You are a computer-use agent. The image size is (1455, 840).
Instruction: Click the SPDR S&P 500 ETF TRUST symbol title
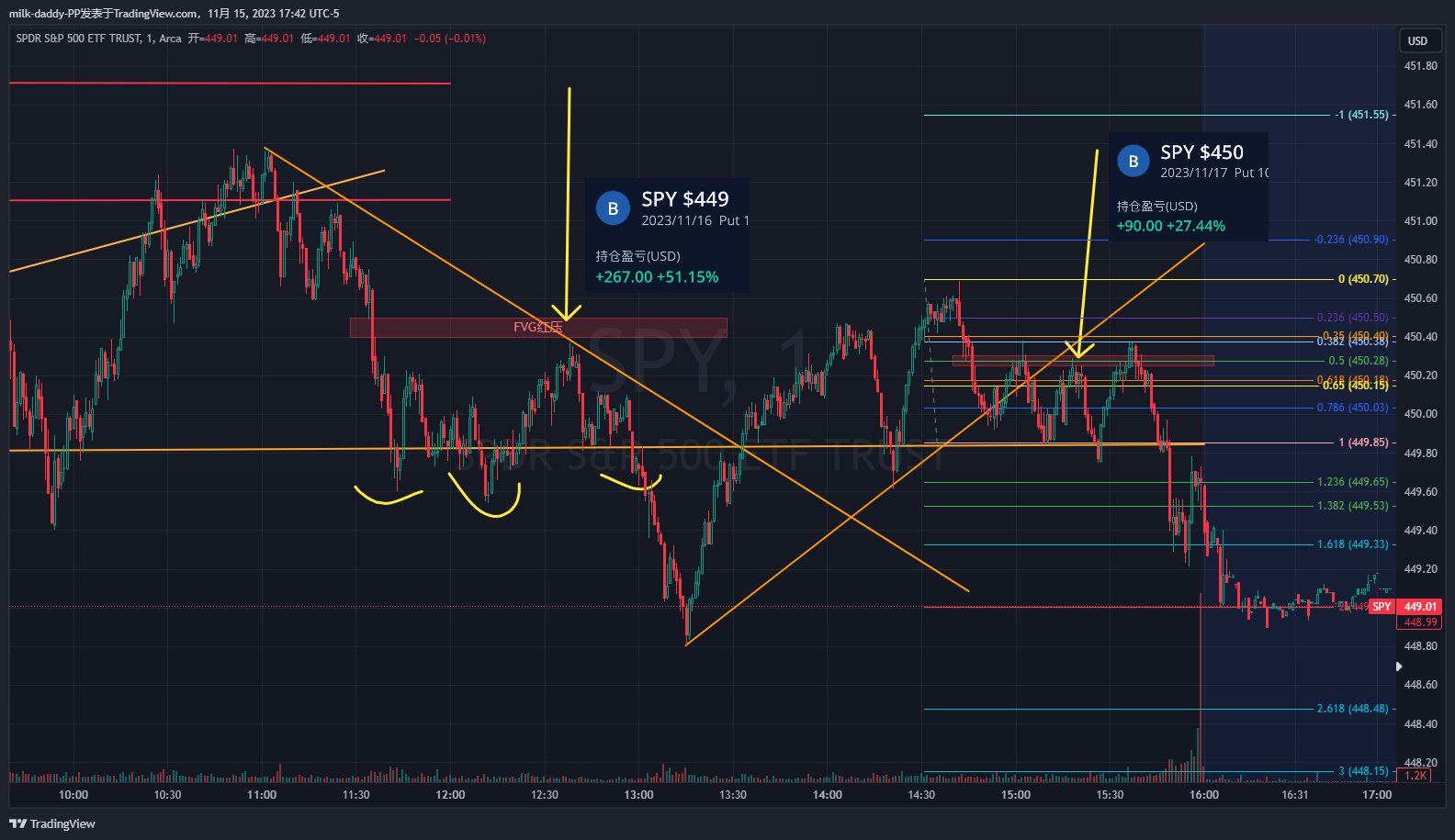(79, 39)
